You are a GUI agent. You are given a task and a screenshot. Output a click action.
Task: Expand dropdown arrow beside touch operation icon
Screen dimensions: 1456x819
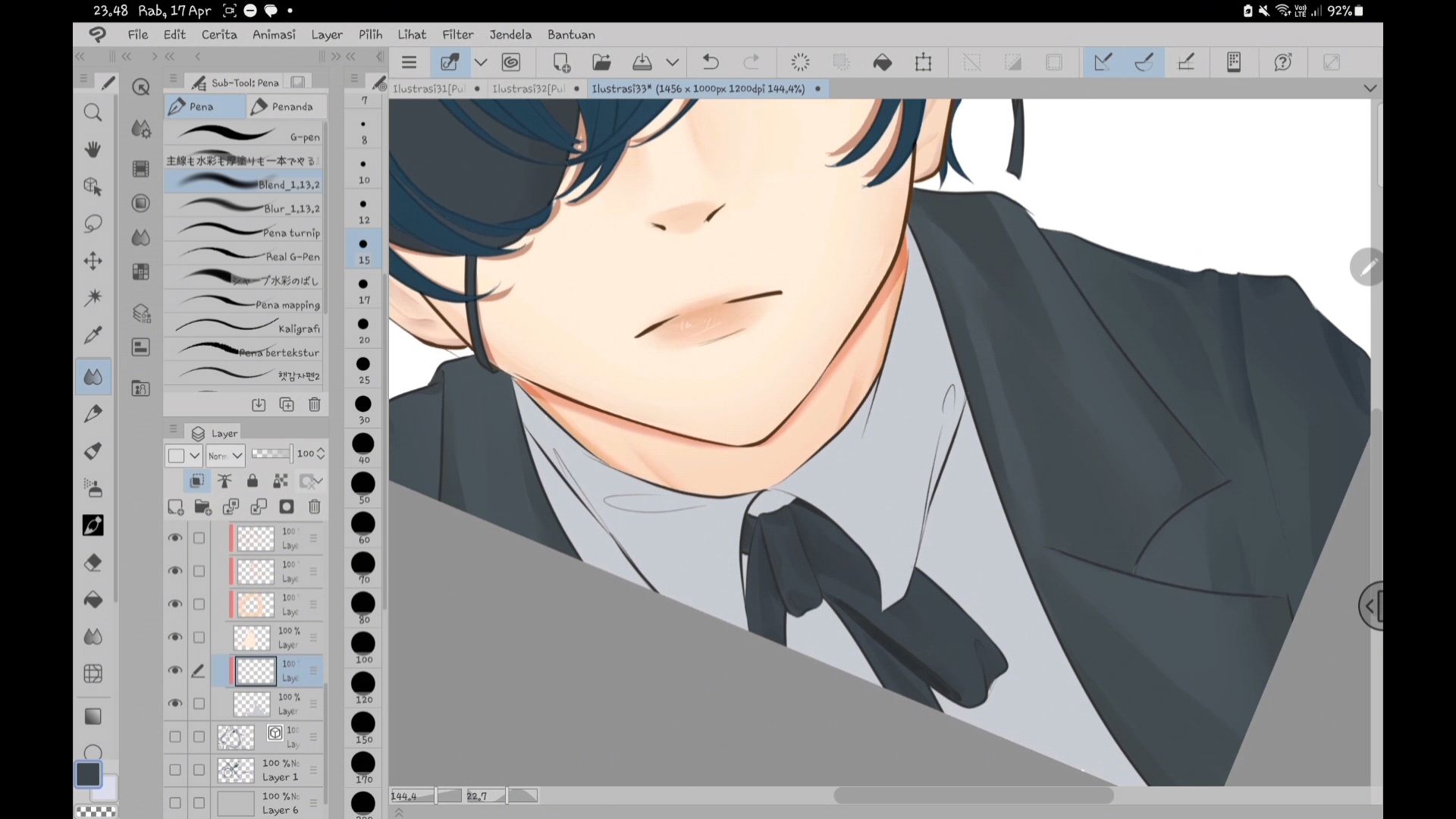click(x=481, y=62)
